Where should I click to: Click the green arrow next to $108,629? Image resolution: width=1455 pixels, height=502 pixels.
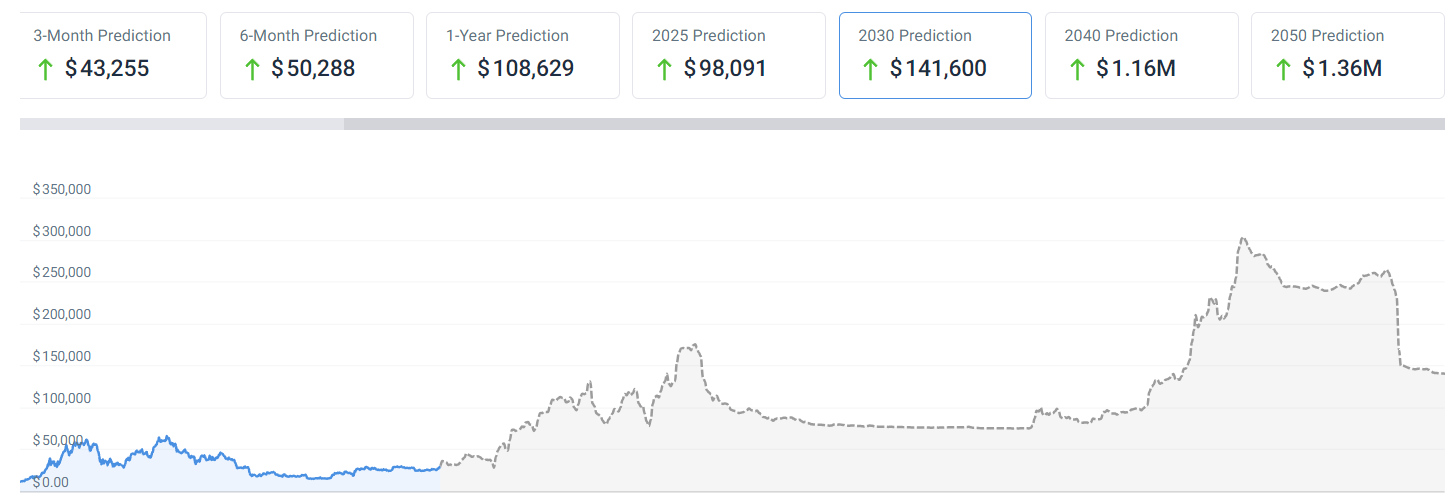tap(458, 69)
